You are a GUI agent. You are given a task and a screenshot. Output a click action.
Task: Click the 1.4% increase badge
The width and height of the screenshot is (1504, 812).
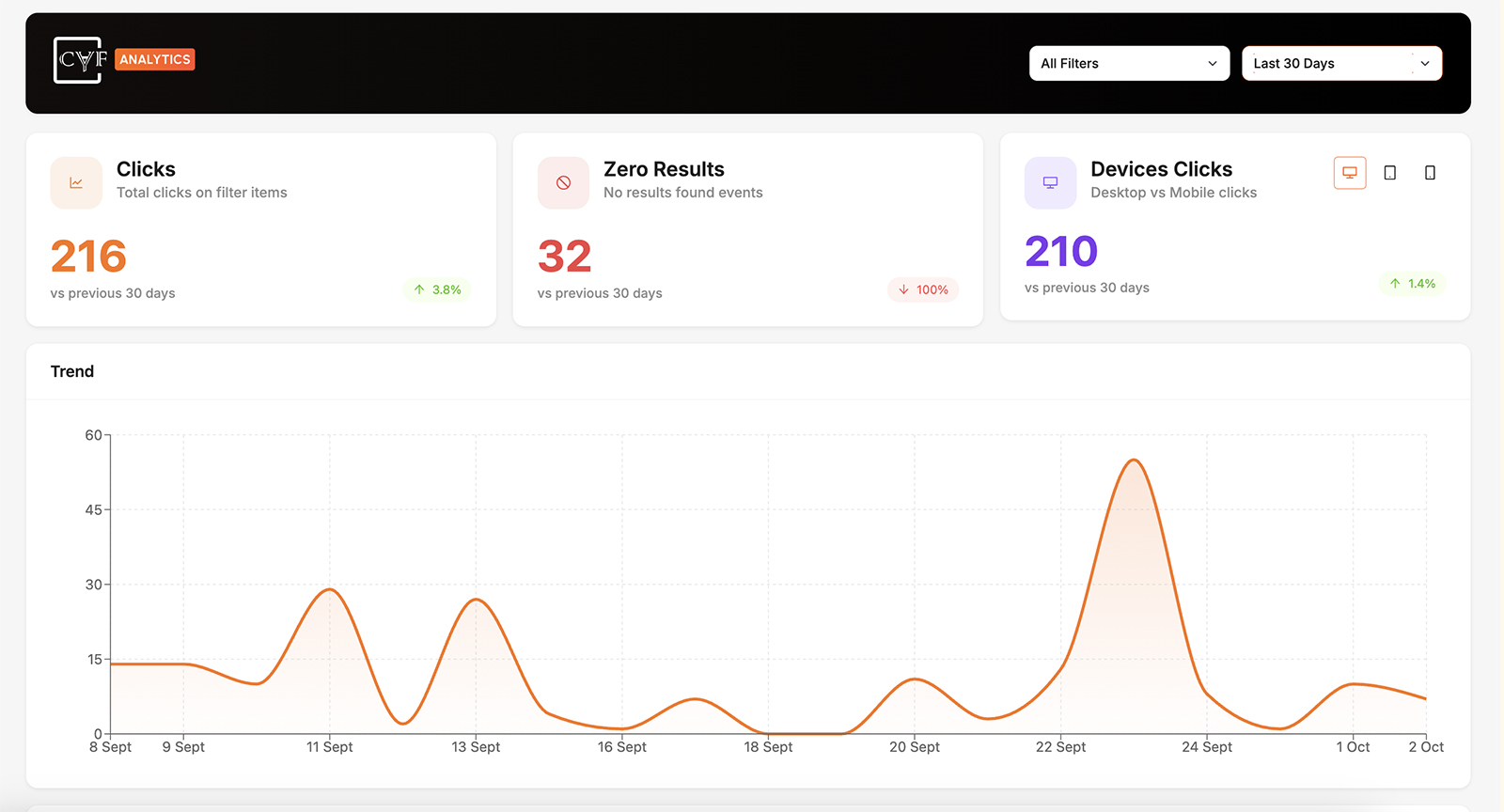pos(1412,283)
